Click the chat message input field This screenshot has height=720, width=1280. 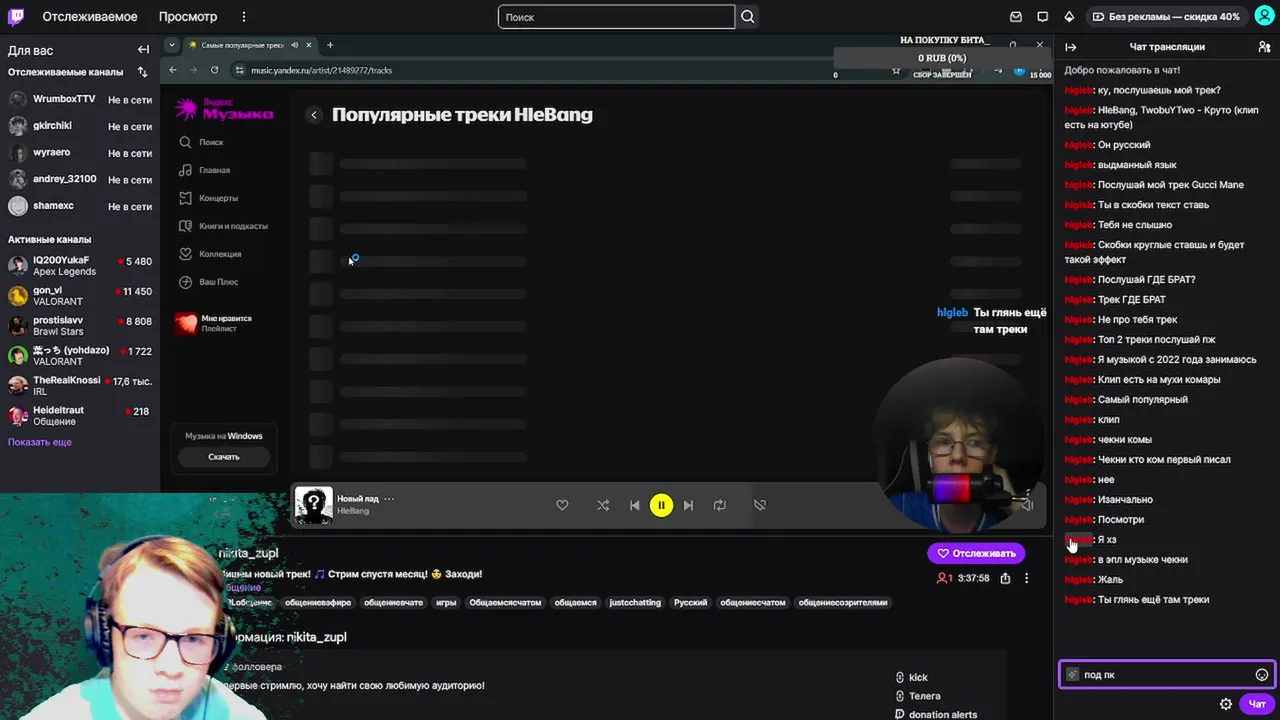click(x=1166, y=675)
